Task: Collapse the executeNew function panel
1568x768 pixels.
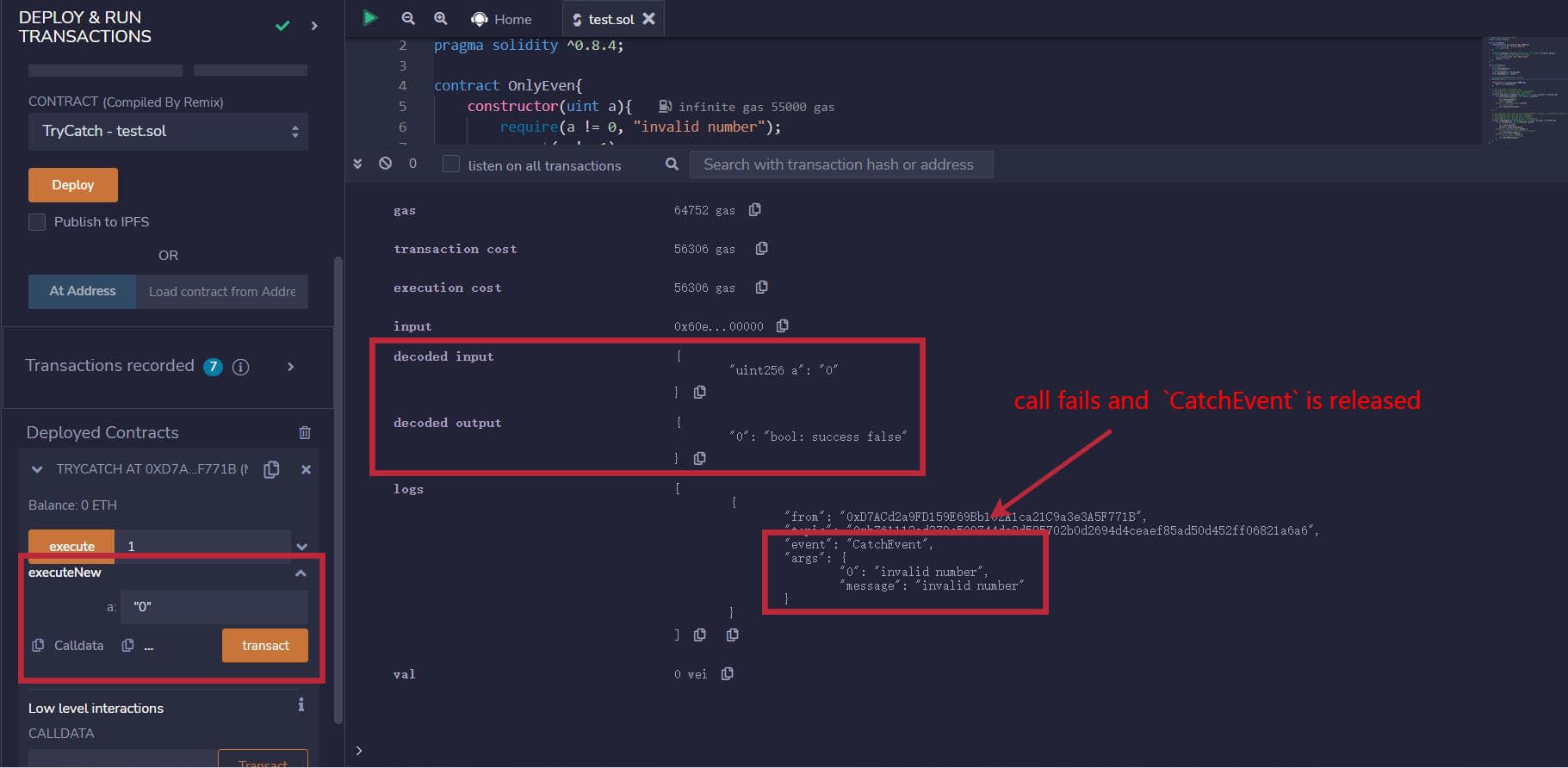Action: click(x=301, y=573)
